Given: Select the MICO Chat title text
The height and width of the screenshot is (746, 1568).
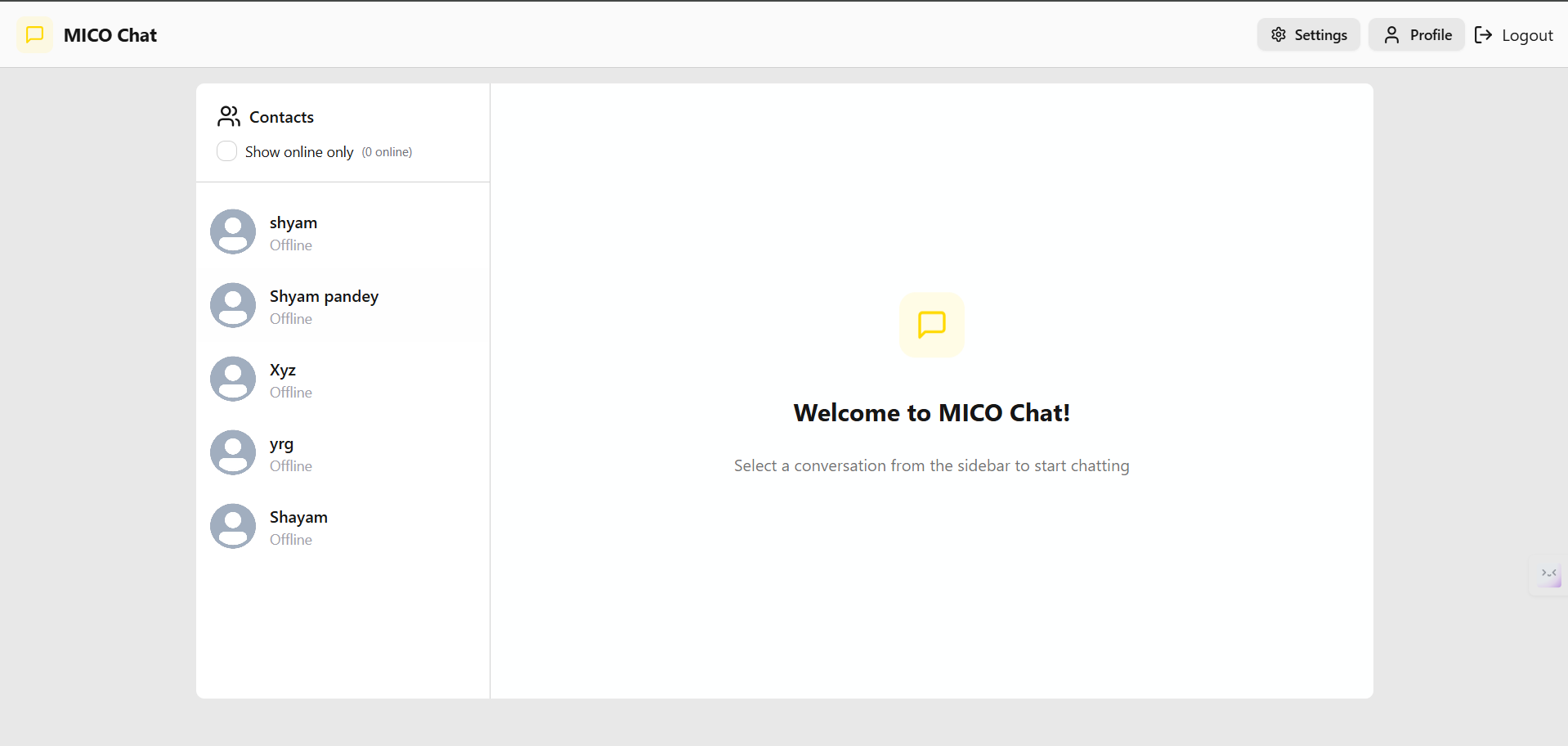Looking at the screenshot, I should [110, 35].
